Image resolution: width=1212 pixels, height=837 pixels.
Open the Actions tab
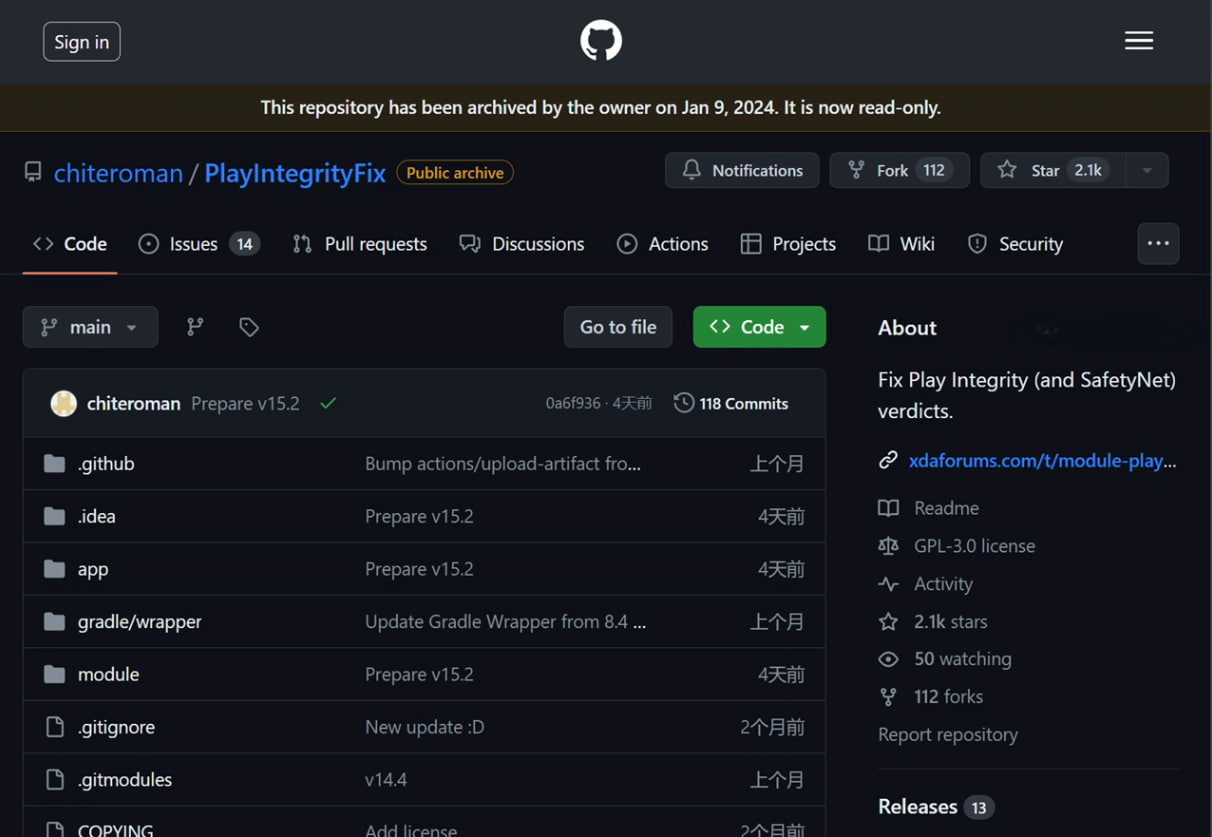662,244
